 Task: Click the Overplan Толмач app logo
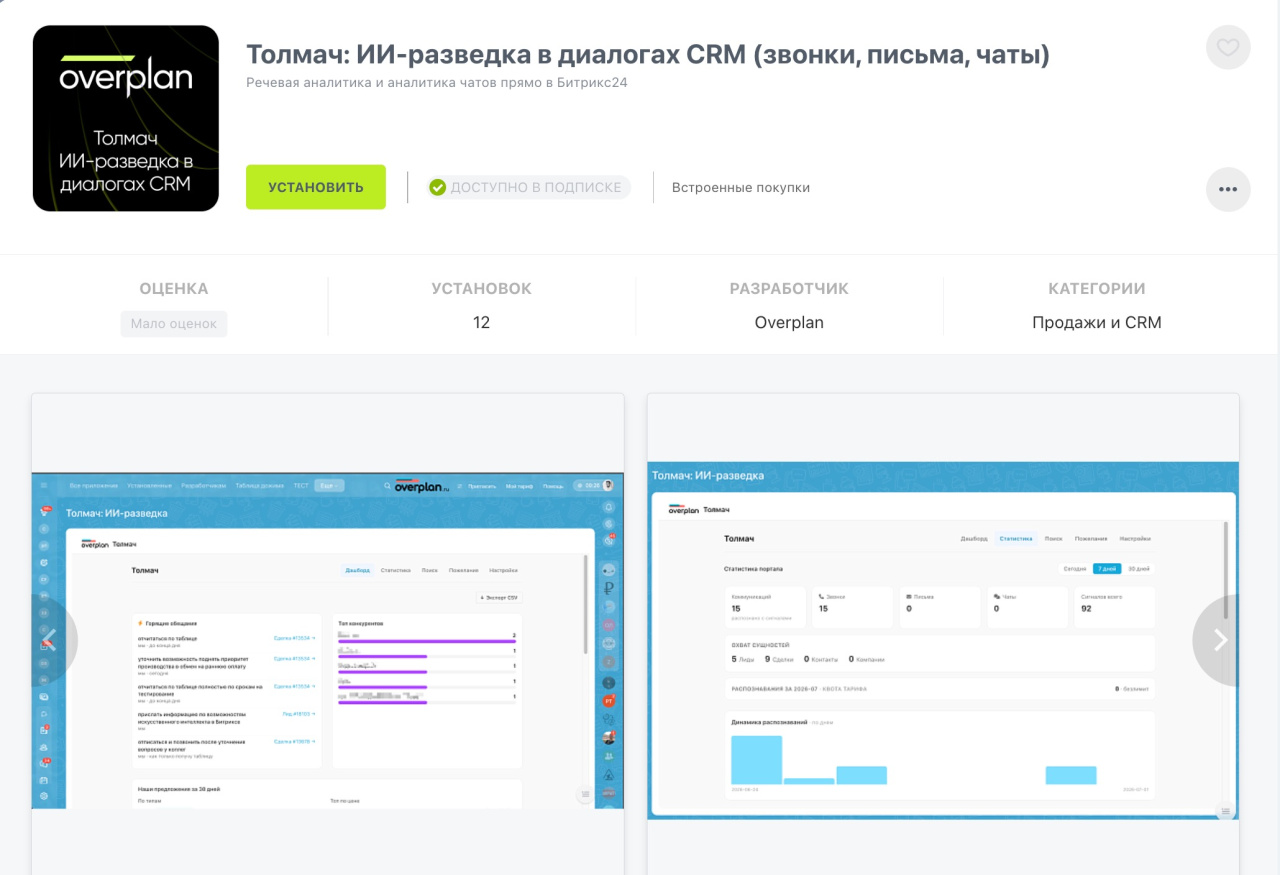[126, 118]
